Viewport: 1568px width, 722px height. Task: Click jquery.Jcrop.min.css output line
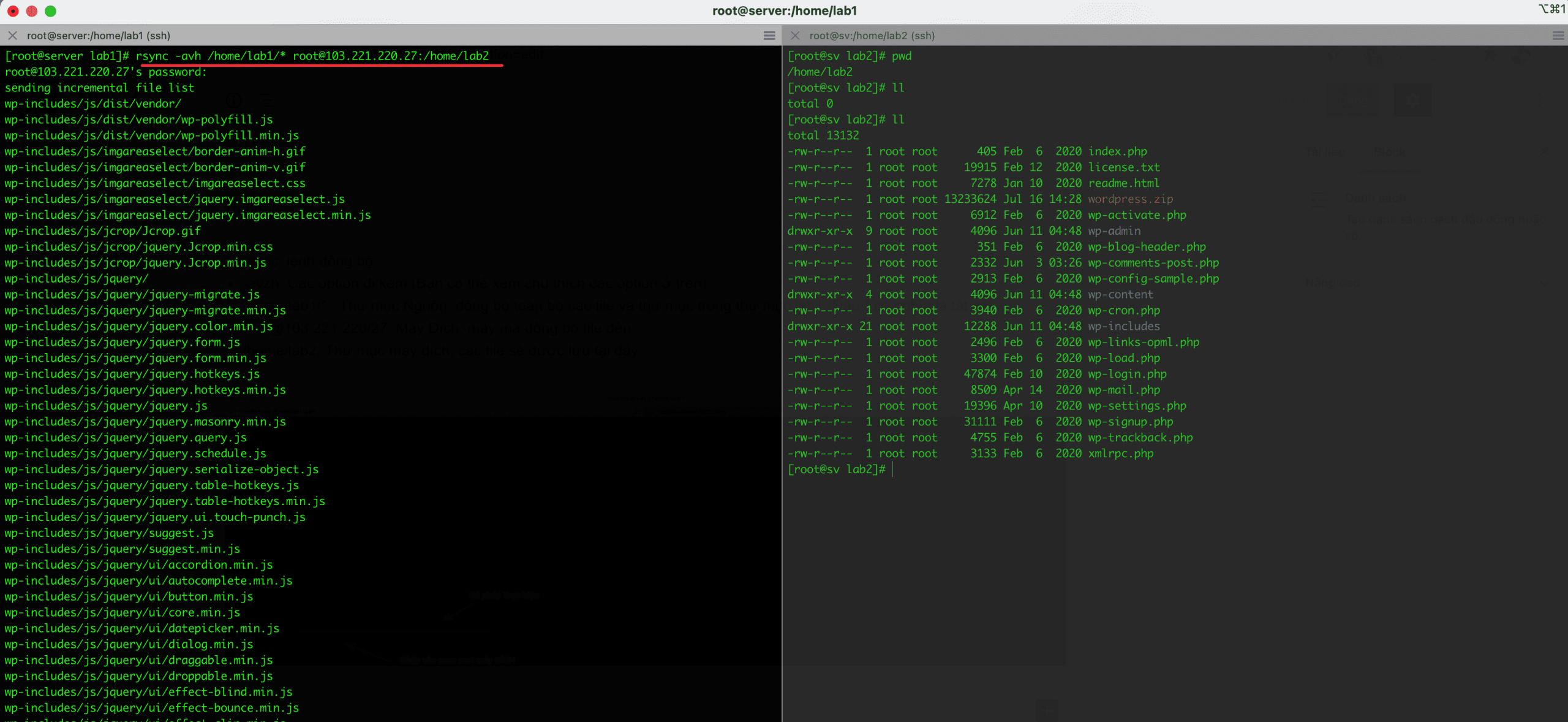tap(138, 247)
